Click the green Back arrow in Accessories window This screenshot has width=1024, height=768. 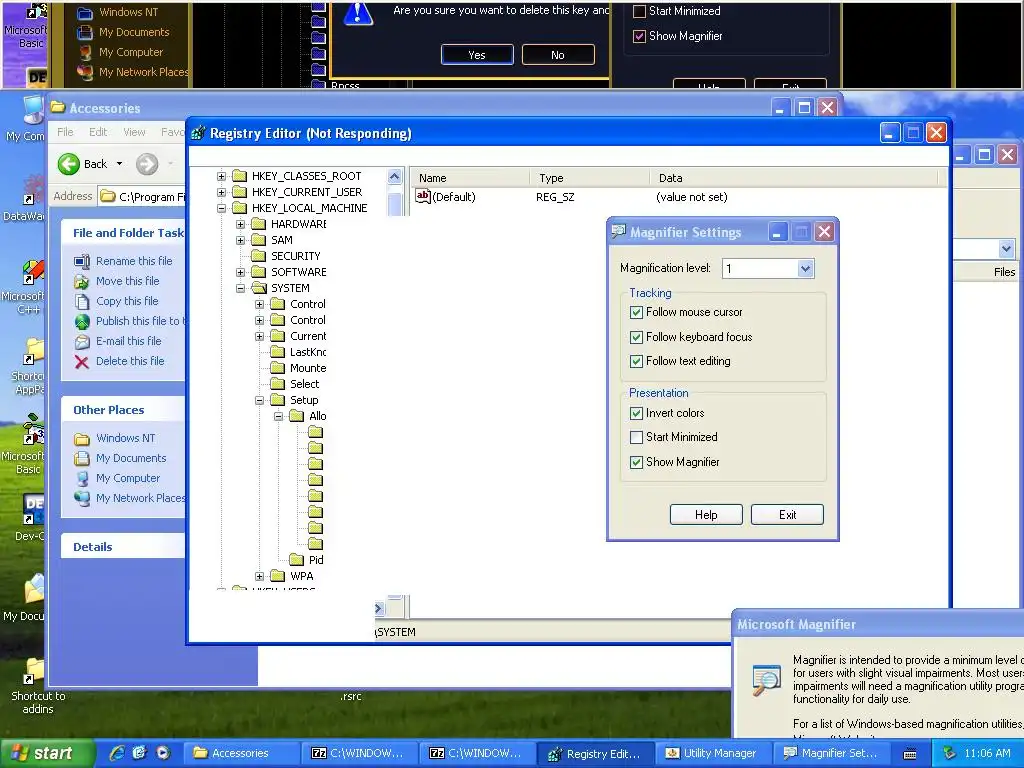[x=69, y=164]
